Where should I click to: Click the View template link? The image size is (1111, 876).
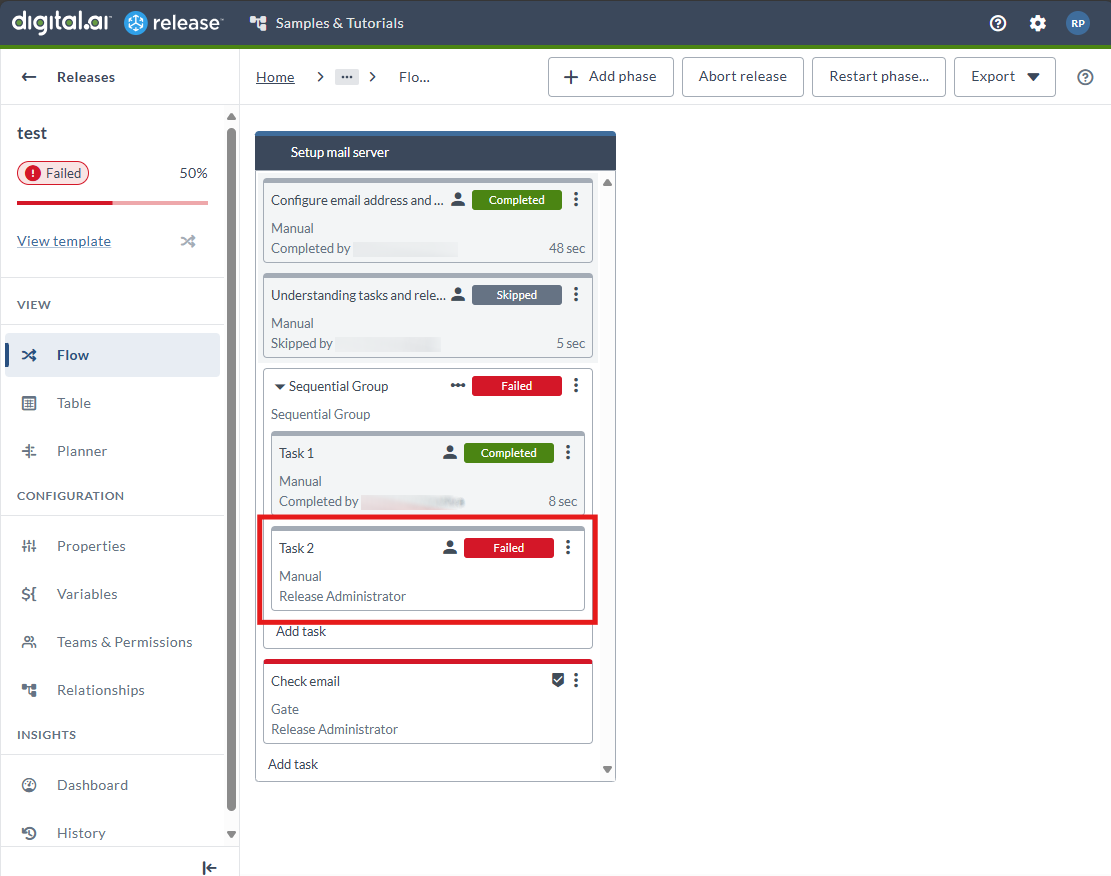(x=64, y=241)
